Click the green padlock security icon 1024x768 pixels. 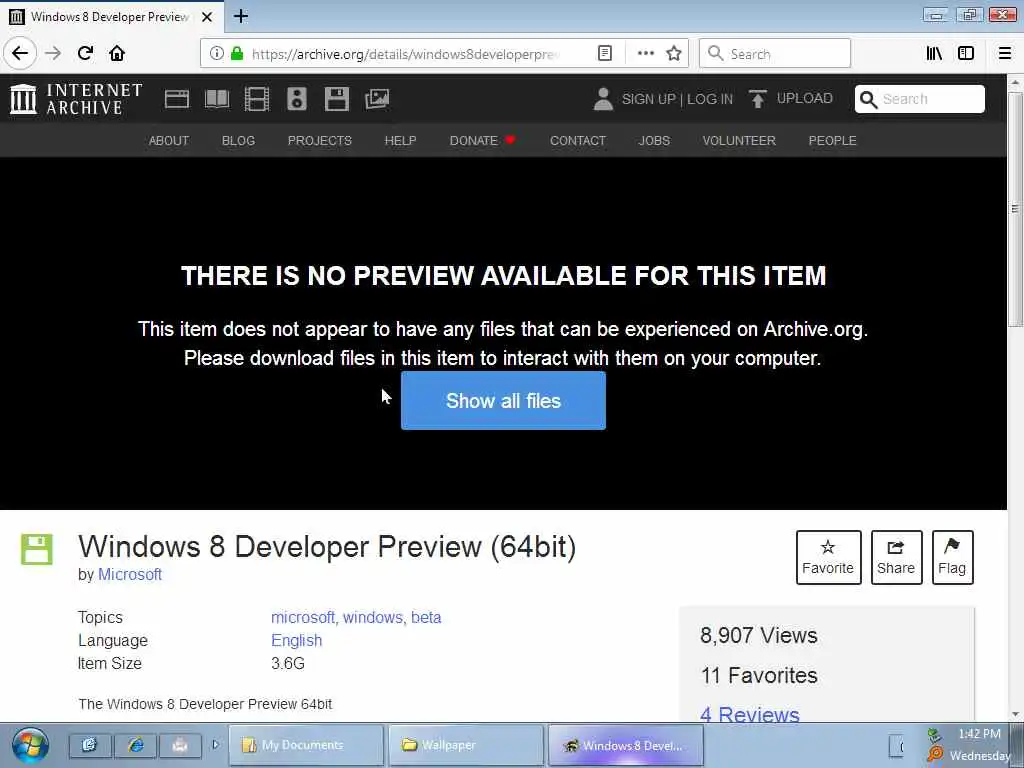pos(237,54)
